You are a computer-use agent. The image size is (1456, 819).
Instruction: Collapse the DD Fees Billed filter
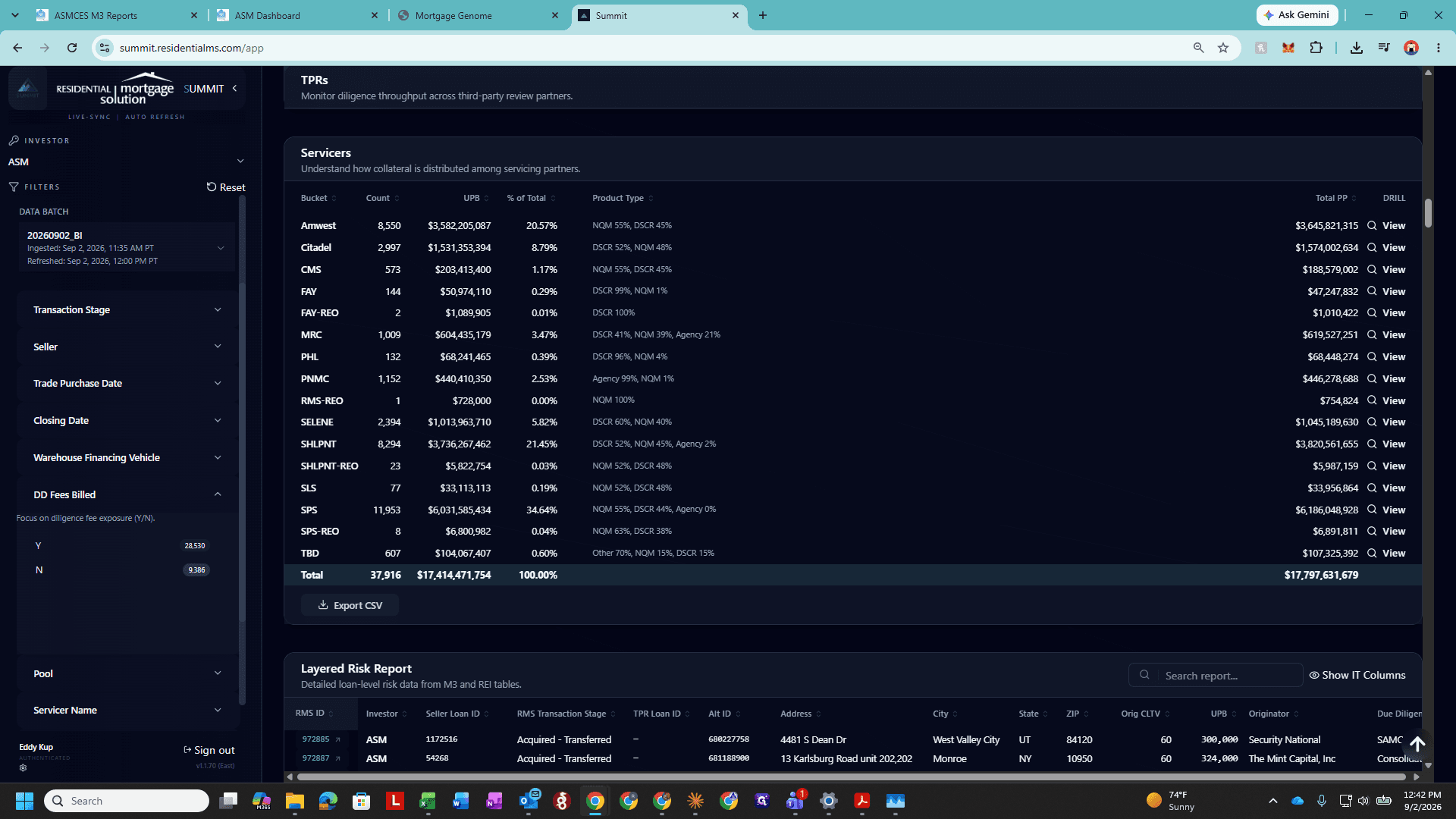coord(127,494)
